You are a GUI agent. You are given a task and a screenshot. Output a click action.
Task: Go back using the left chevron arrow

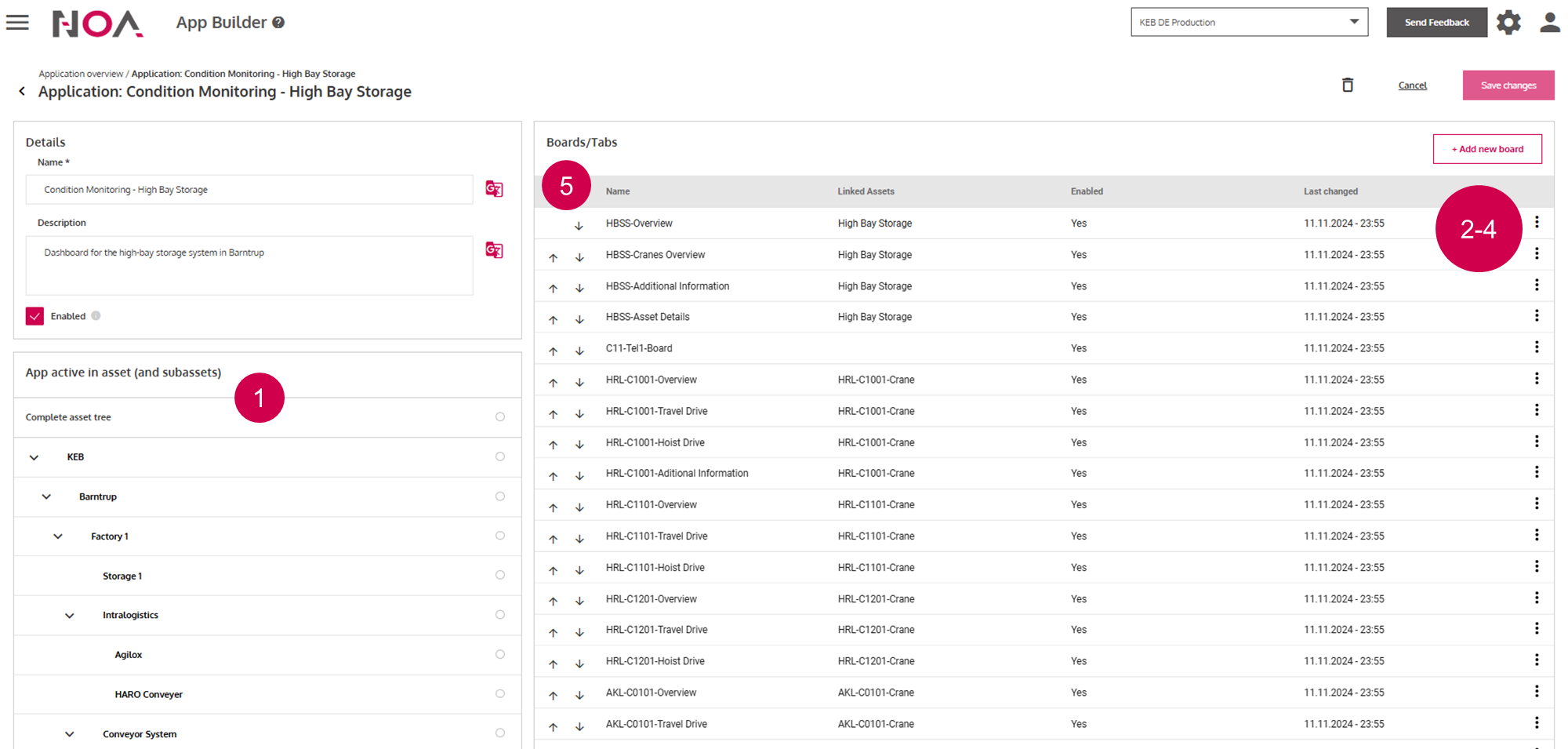pos(22,92)
